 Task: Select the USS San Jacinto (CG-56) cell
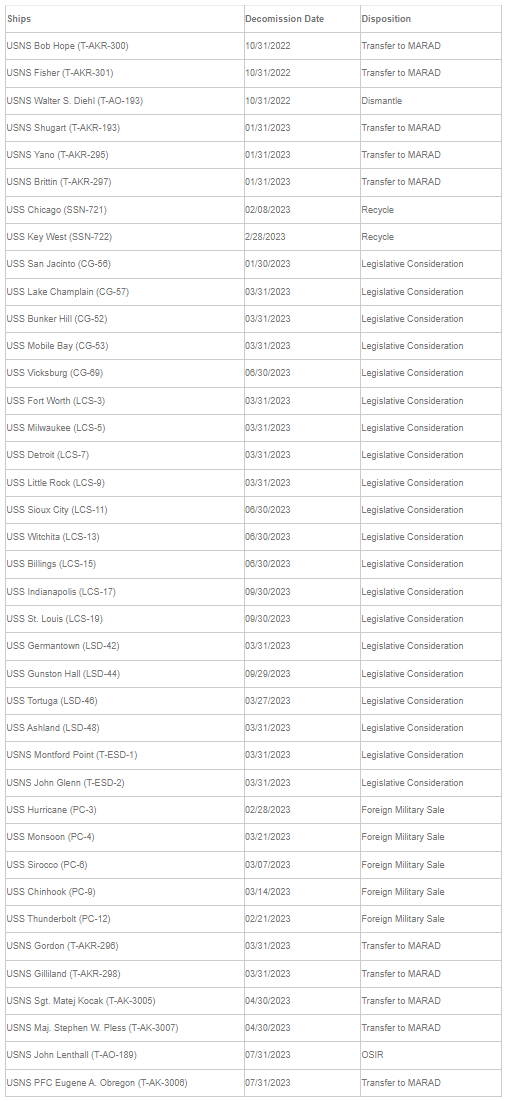[x=124, y=264]
